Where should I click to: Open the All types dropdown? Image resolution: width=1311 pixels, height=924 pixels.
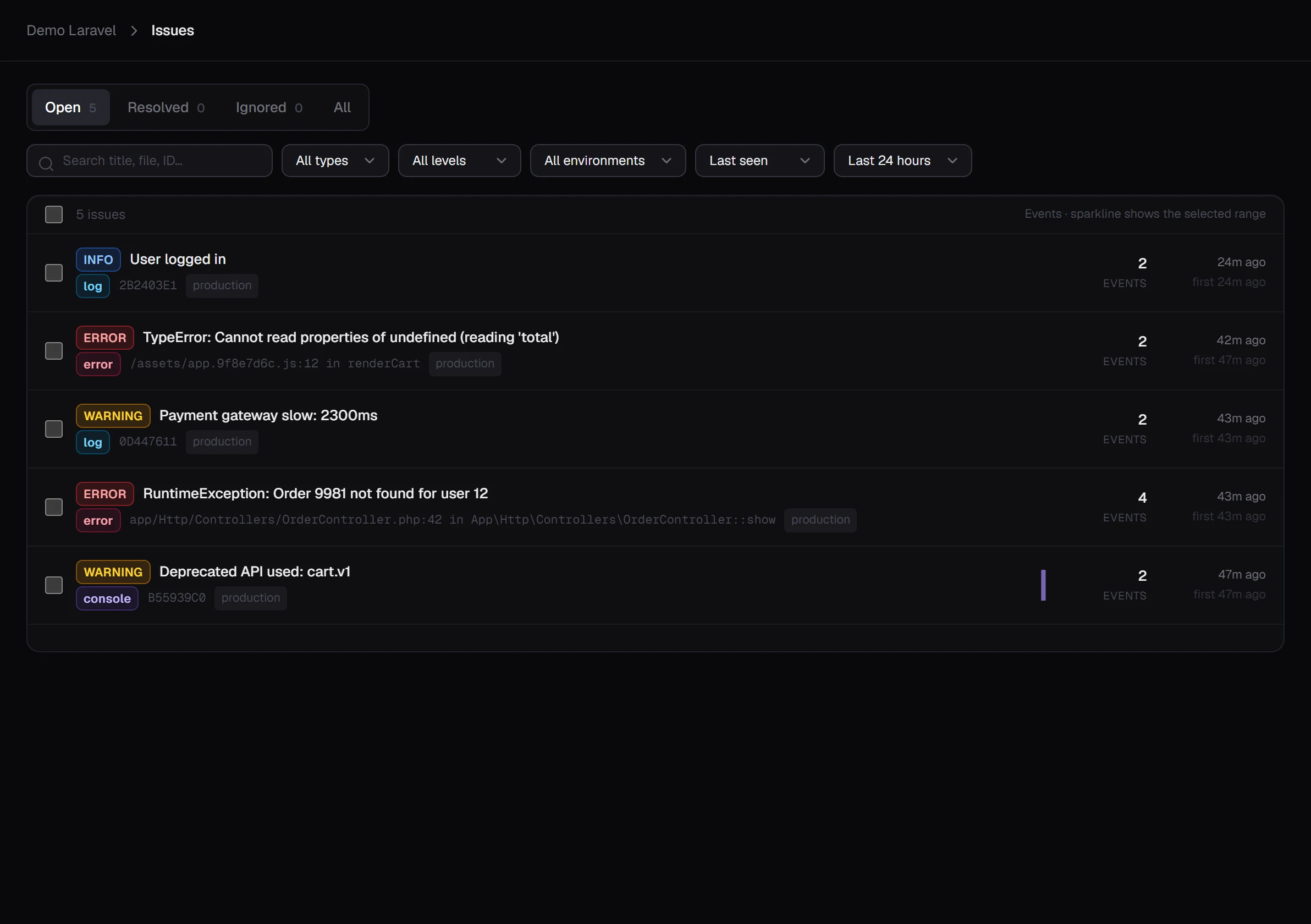coord(335,161)
